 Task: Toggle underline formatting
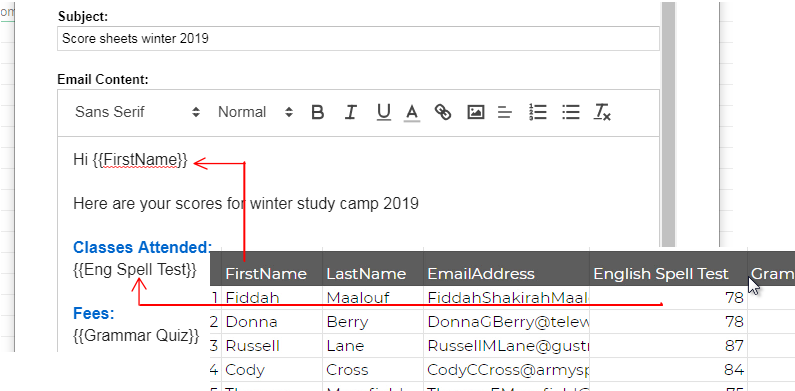(x=384, y=112)
